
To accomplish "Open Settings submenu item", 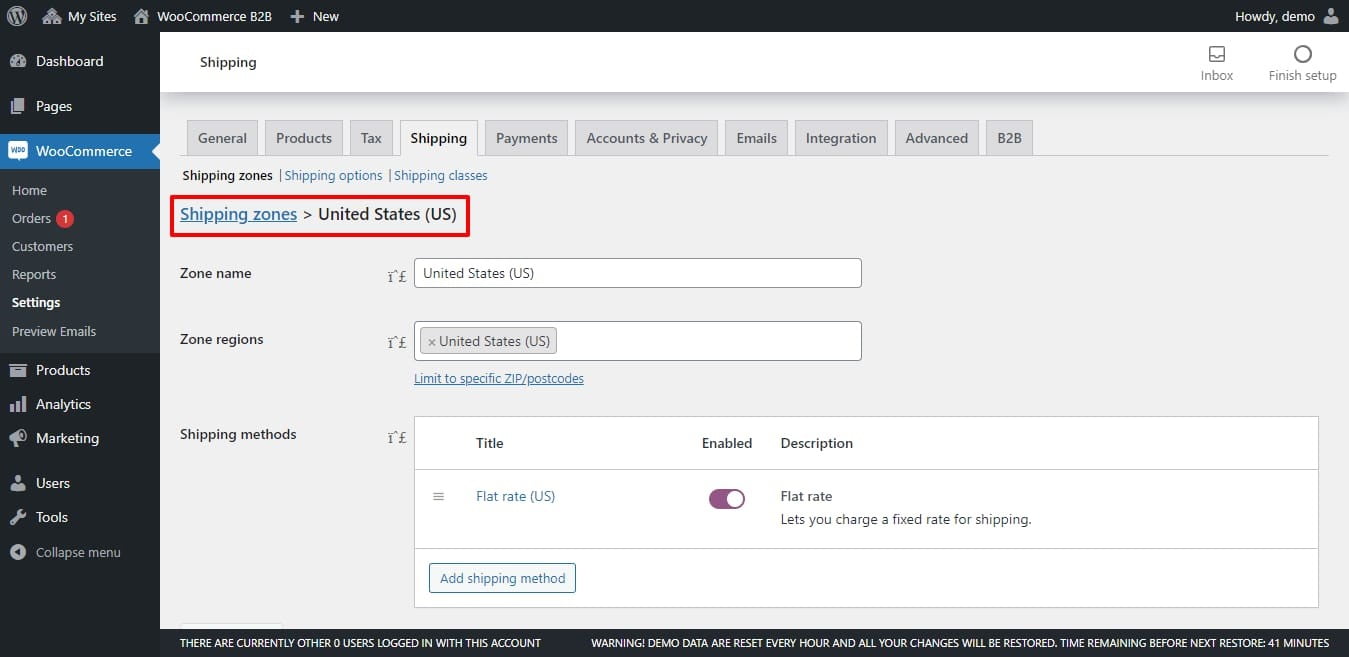I will pos(36,302).
